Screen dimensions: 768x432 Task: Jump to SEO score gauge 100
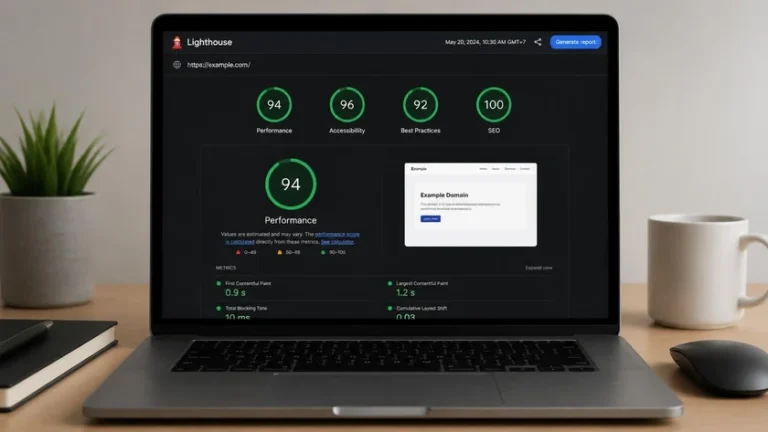[x=494, y=104]
